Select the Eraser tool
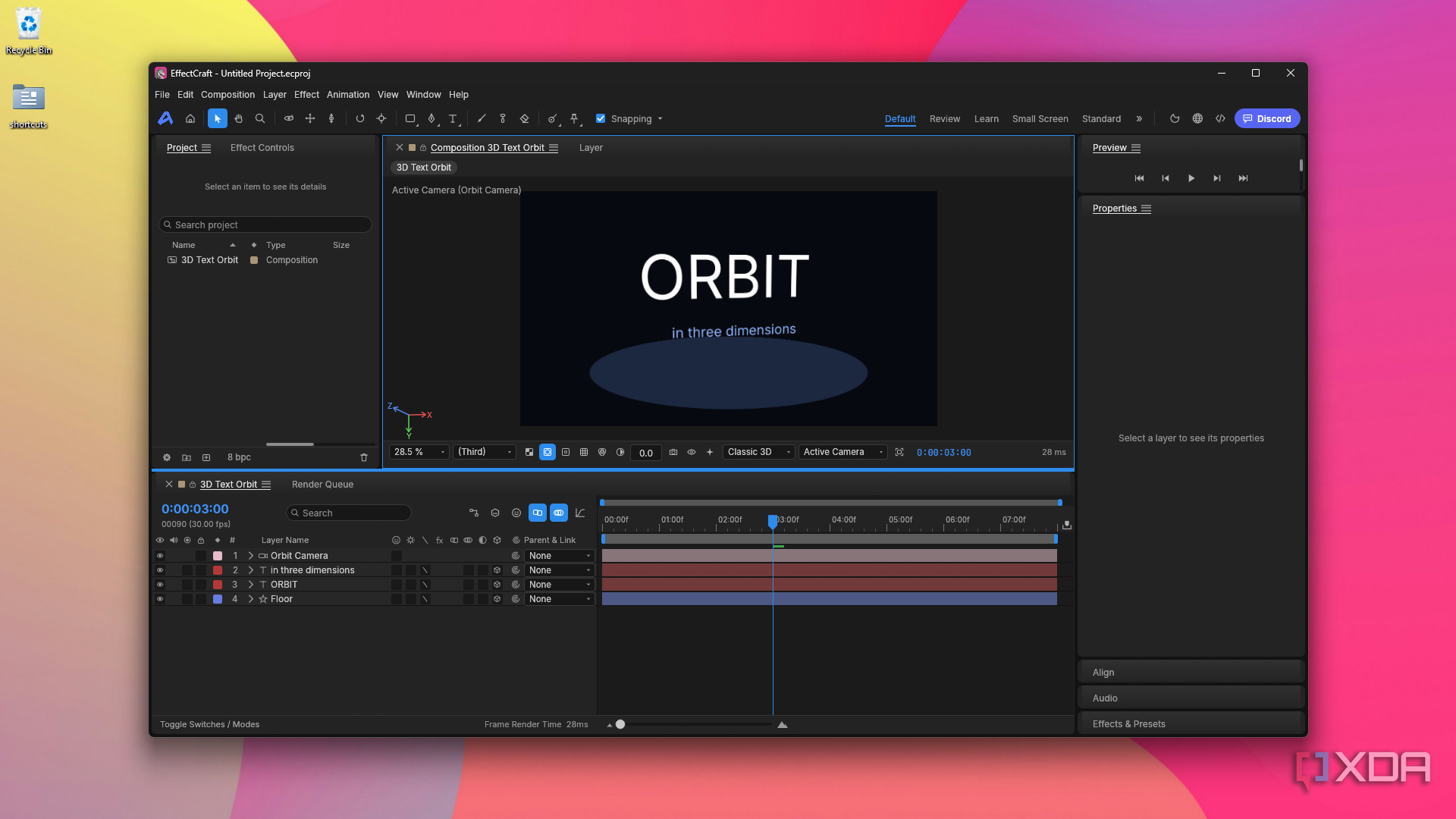The height and width of the screenshot is (819, 1456). tap(524, 118)
